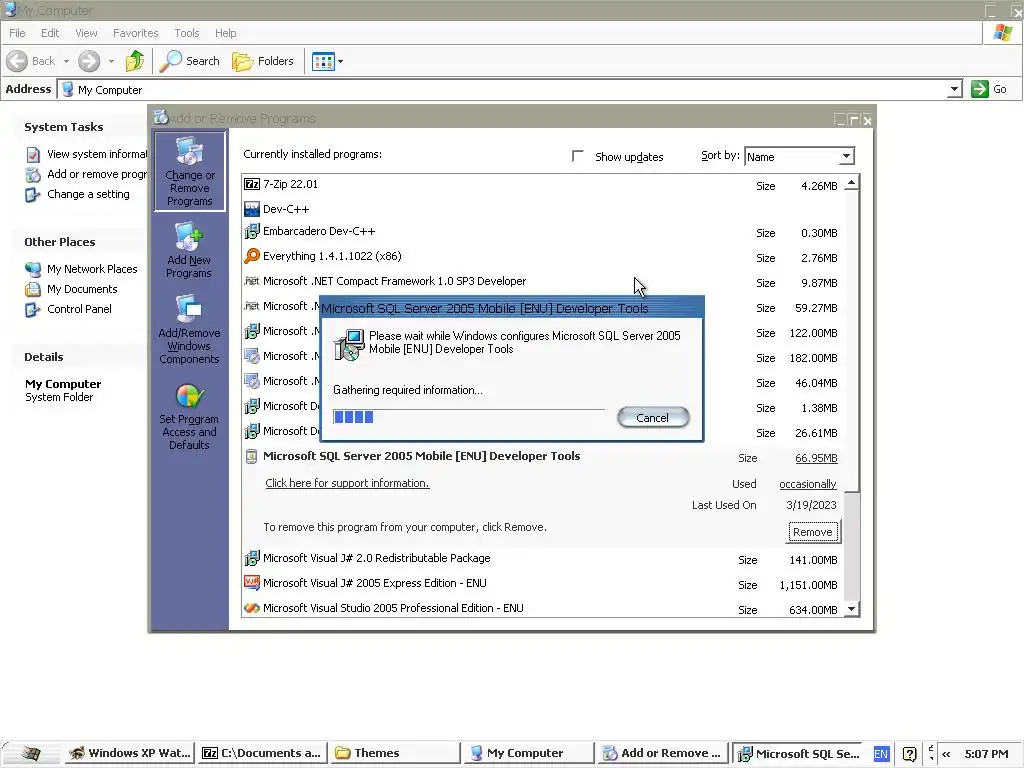This screenshot has width=1024, height=768.
Task: Open the Back history dropdown arrow
Action: click(x=66, y=61)
